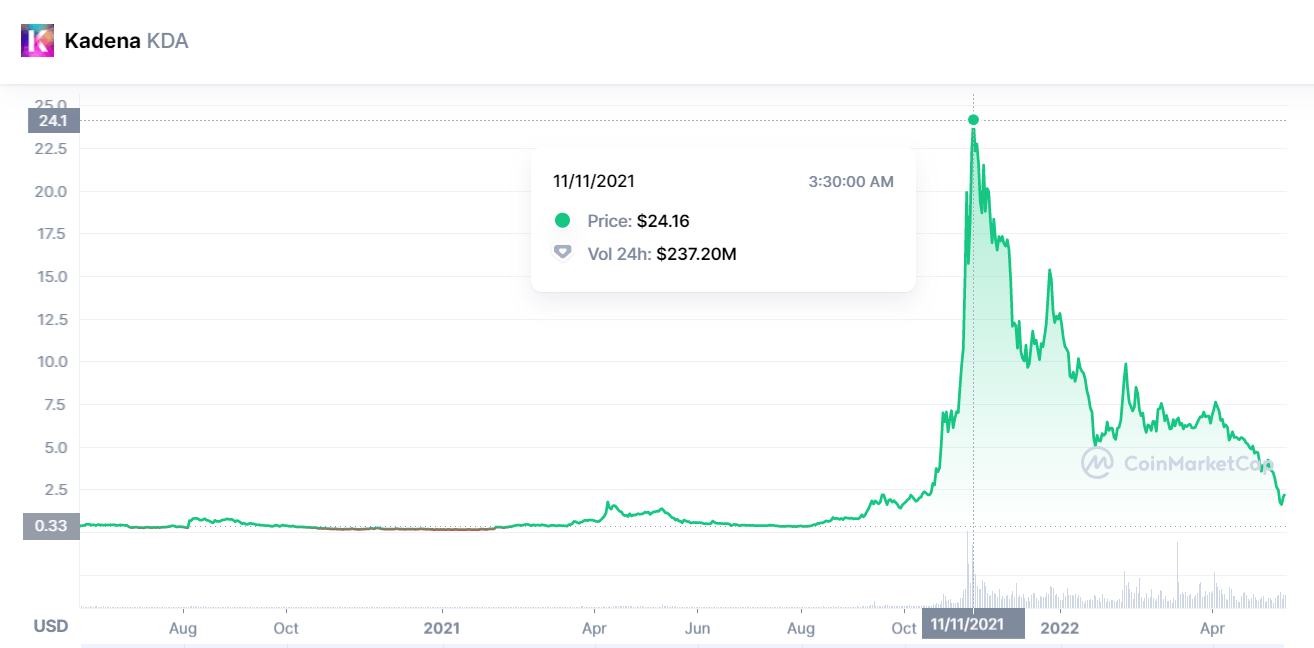1314x648 pixels.
Task: Click the 3:30:00 AM timestamp in tooltip
Action: (850, 182)
